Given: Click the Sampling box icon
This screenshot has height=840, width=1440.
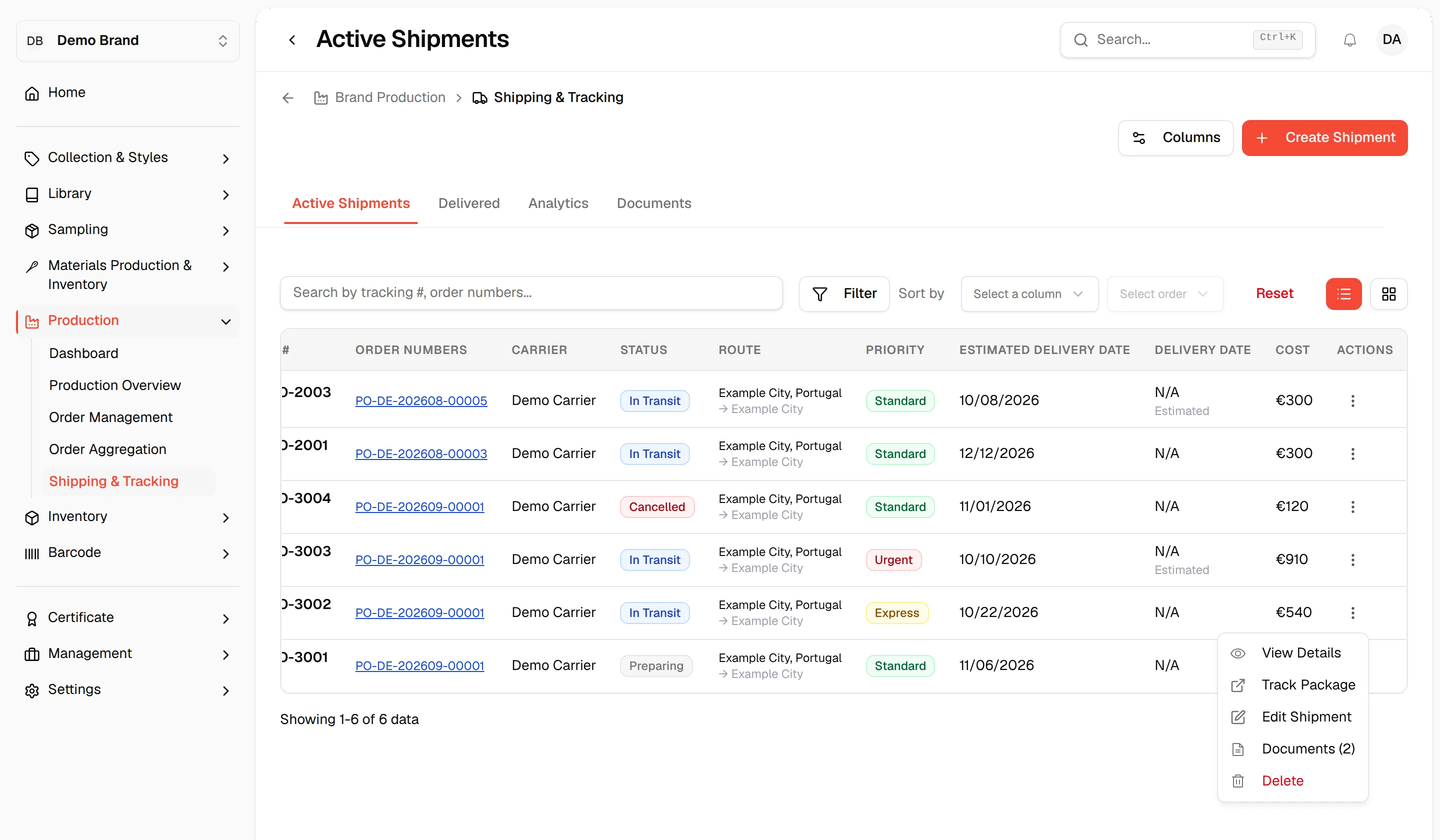Looking at the screenshot, I should 32,230.
